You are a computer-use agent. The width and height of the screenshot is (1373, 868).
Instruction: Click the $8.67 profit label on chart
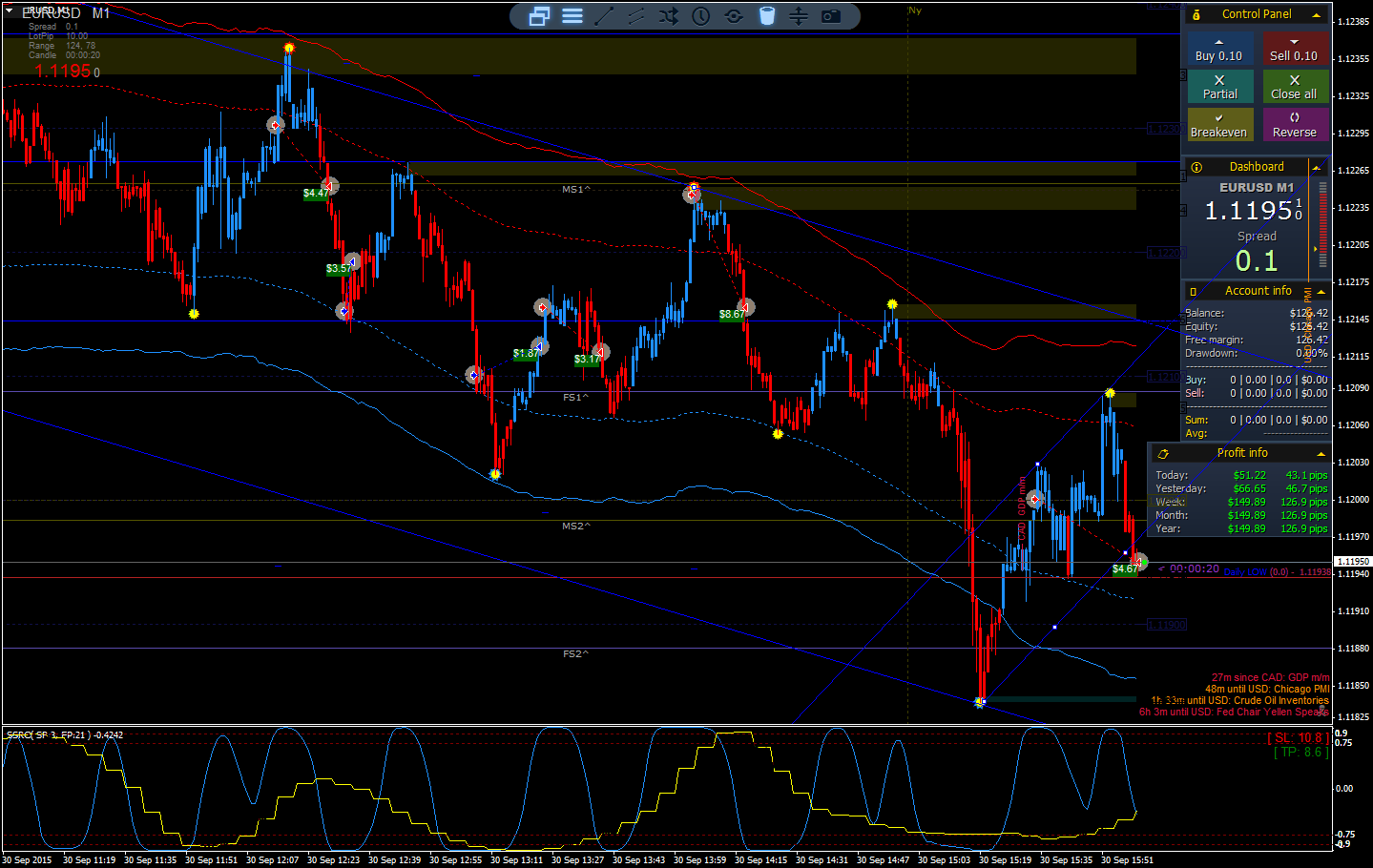click(x=732, y=314)
